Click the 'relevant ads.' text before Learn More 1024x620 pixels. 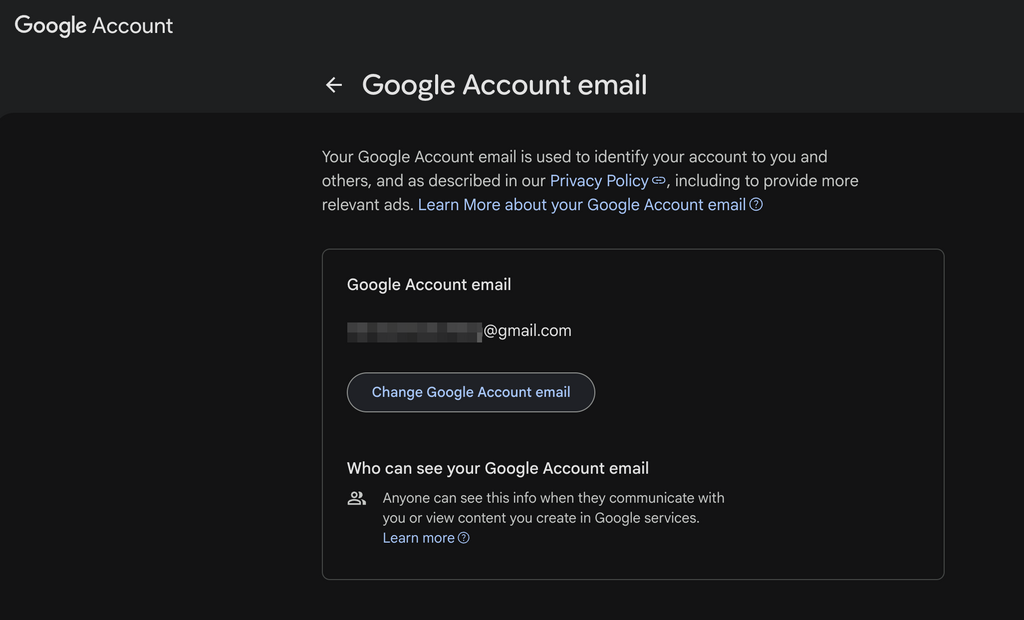coord(368,204)
